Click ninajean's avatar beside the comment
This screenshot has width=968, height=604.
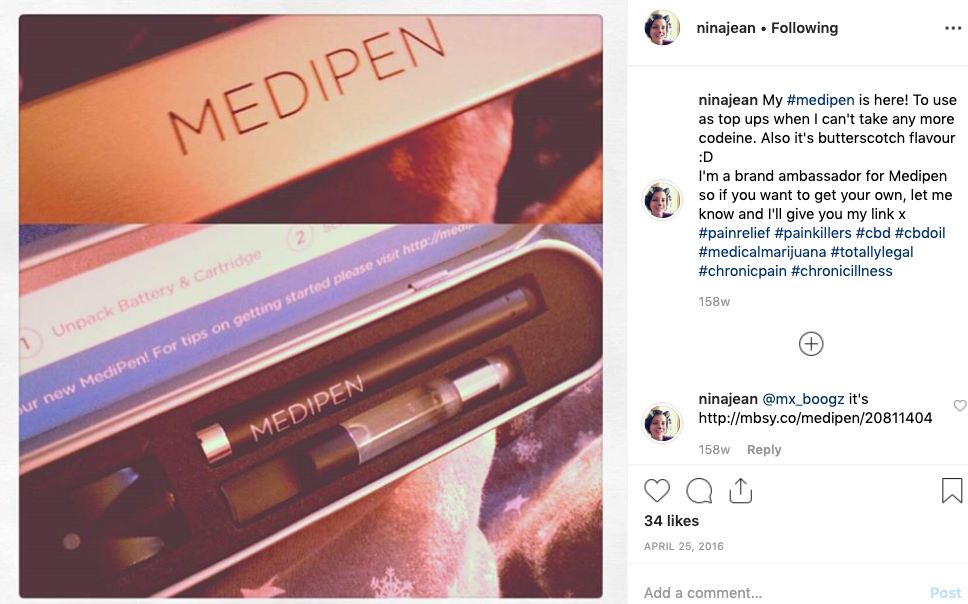[x=662, y=423]
